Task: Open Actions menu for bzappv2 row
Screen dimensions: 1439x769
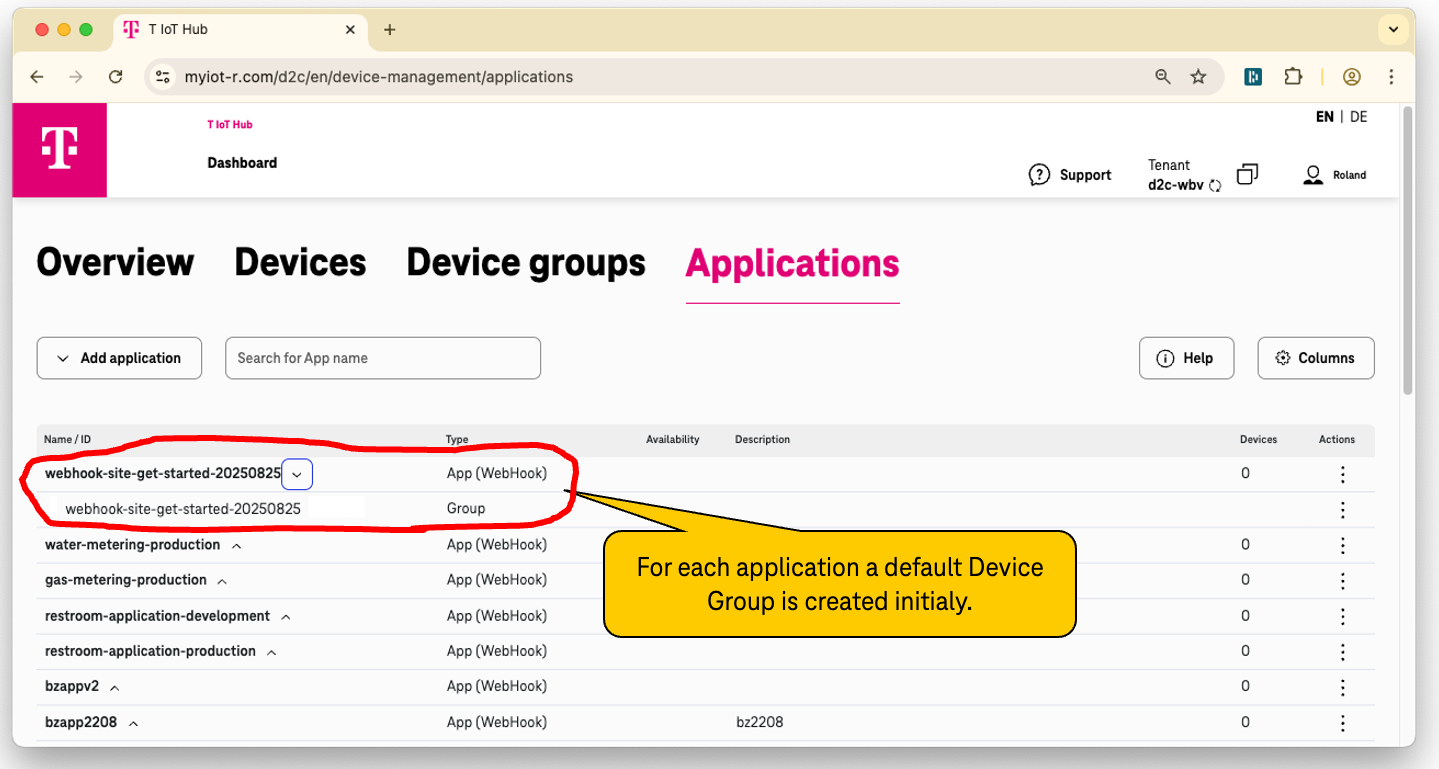Action: [x=1342, y=686]
